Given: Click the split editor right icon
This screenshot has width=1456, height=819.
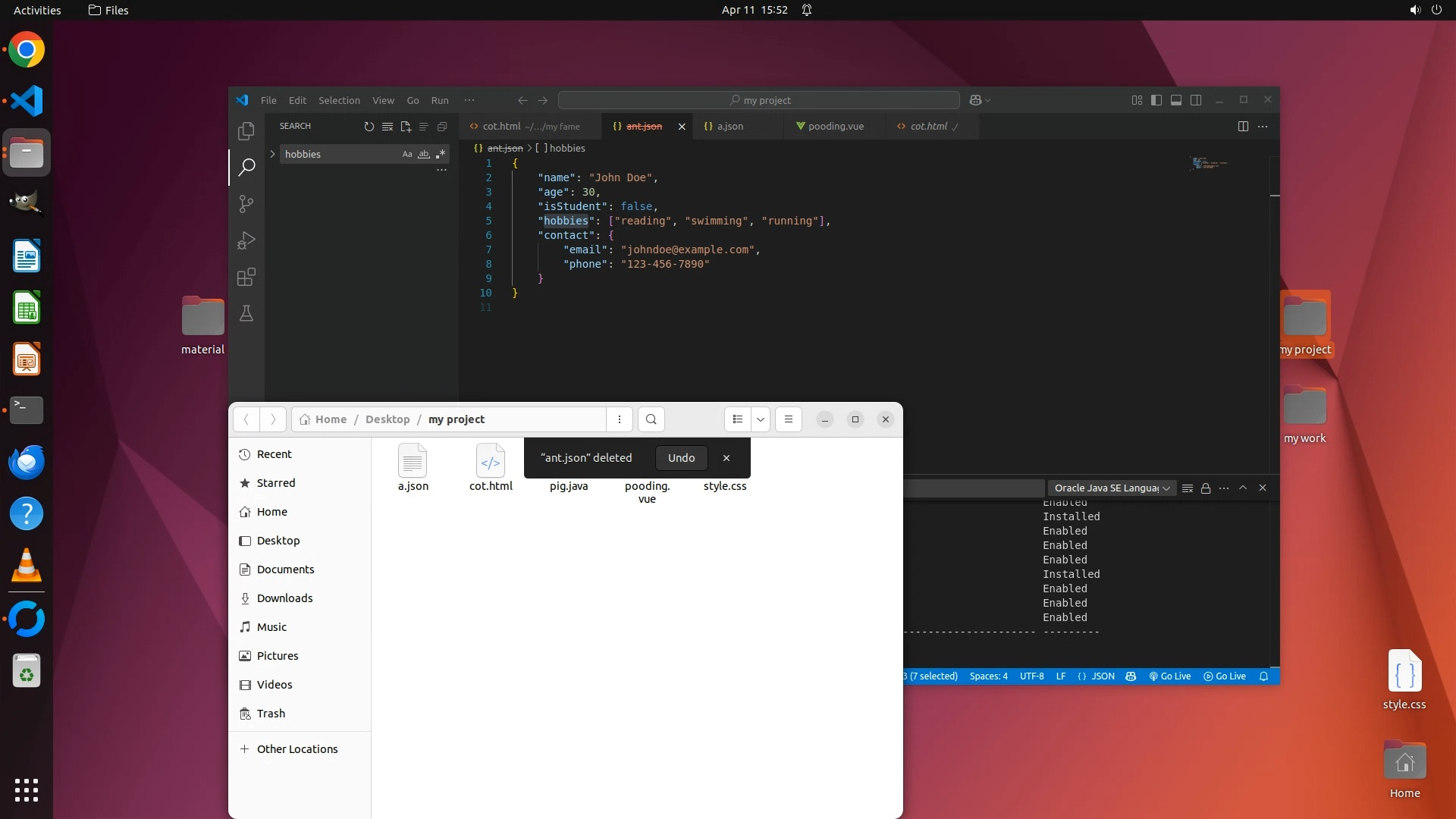Looking at the screenshot, I should 1243,127.
